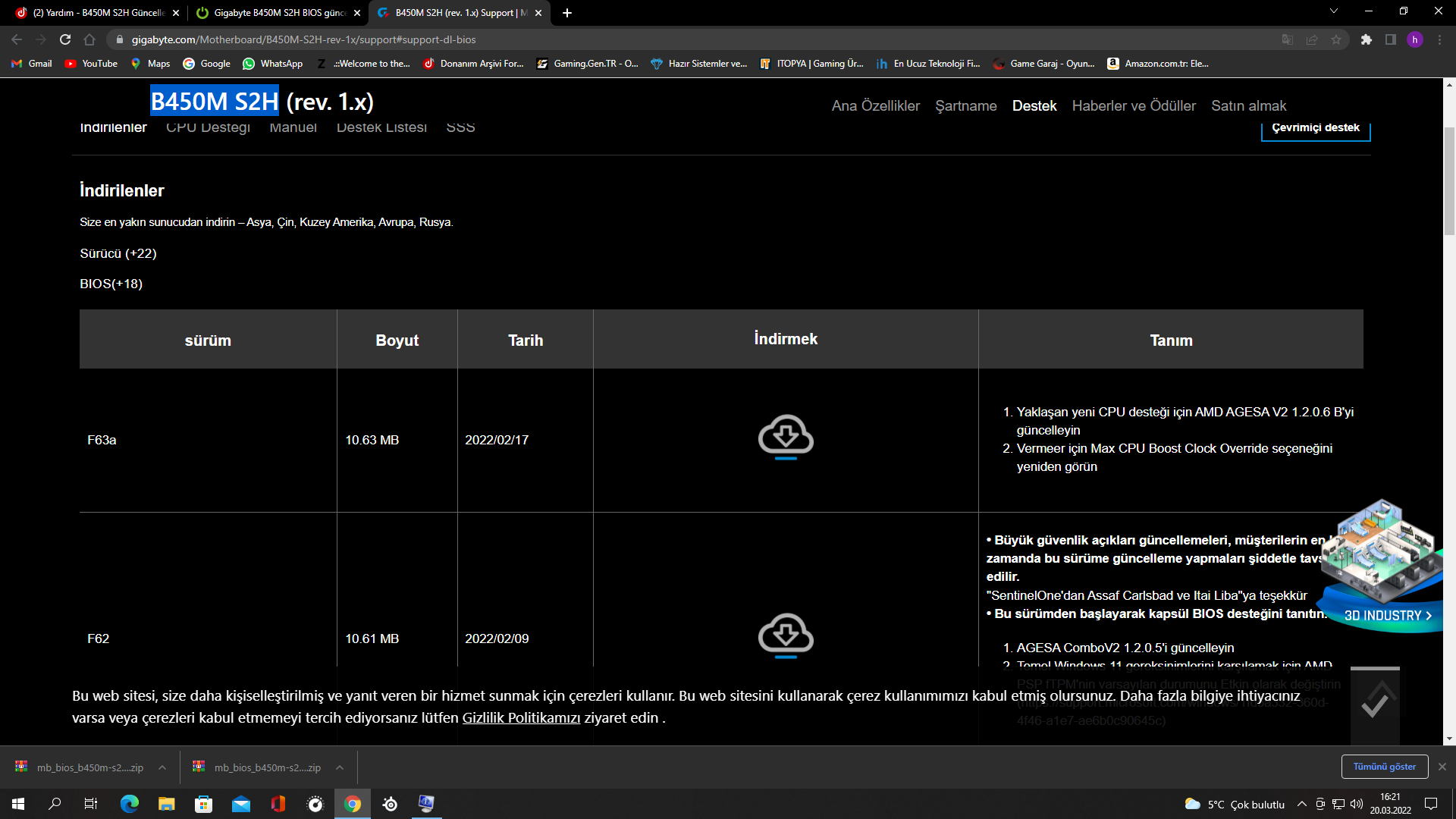Open Windows search from taskbar
Screen dimensions: 1456x819
coord(55,804)
